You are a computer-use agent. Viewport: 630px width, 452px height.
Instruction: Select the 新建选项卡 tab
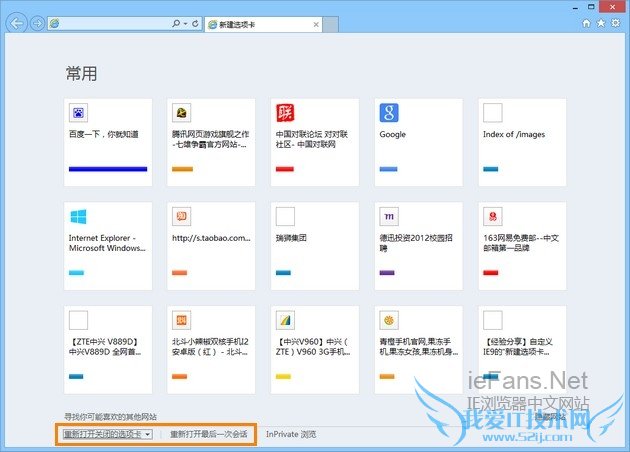tap(264, 25)
